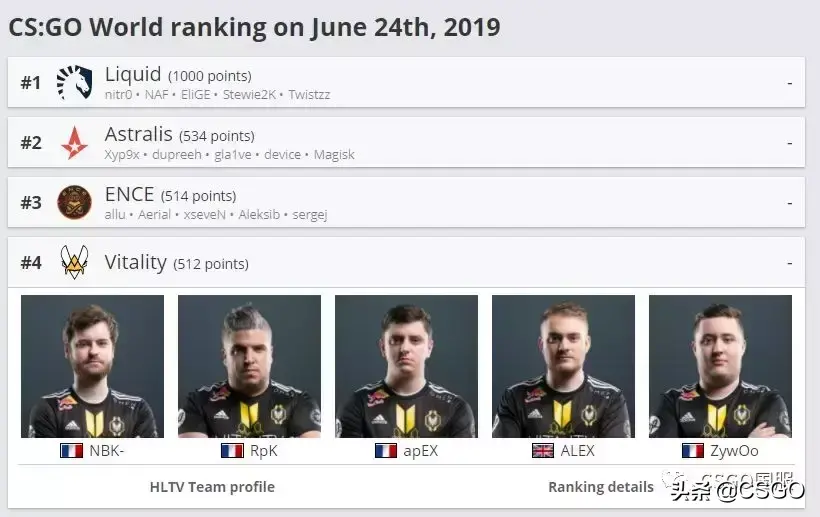Click the ZywOo player name link
The image size is (820, 517).
click(733, 451)
